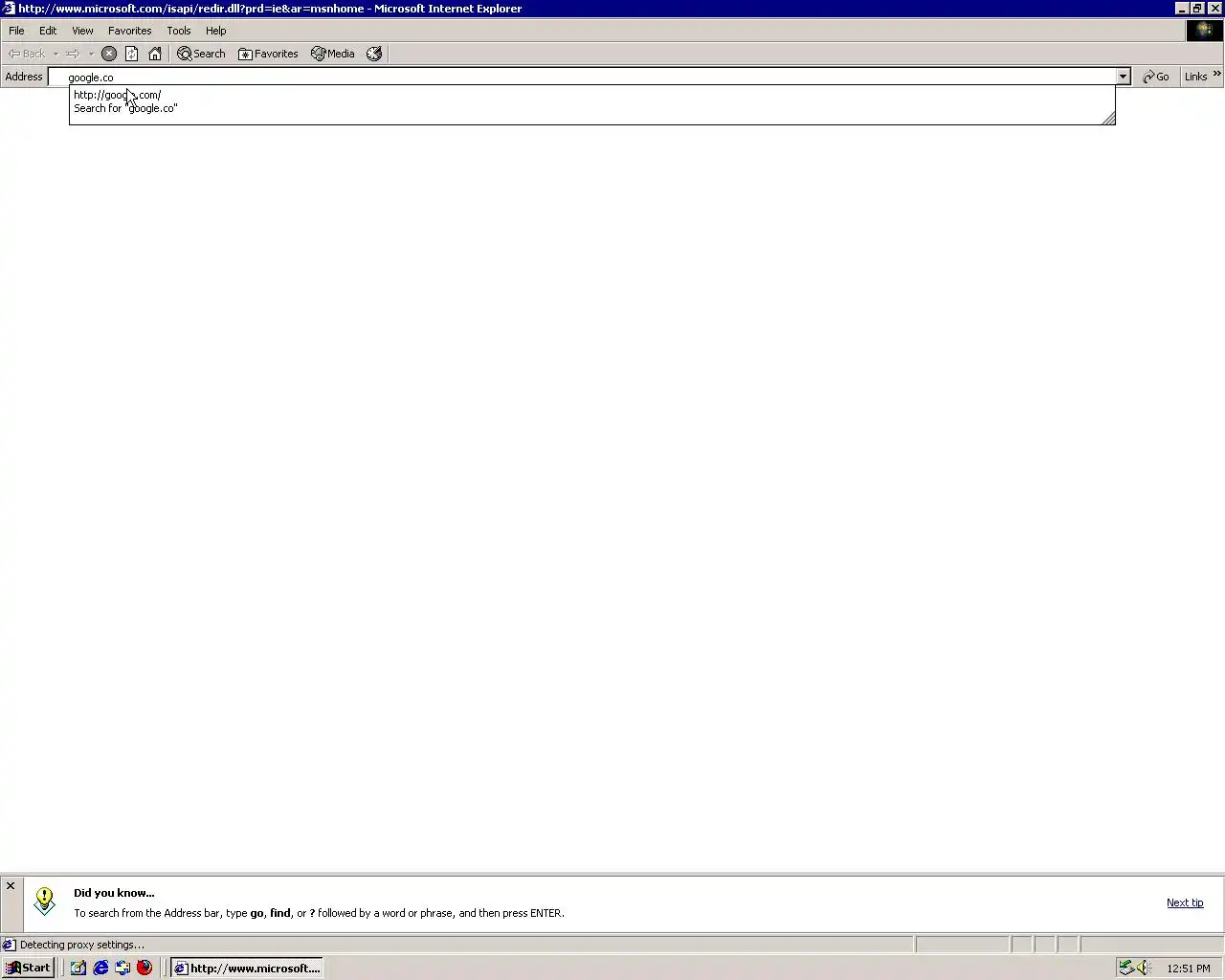Select the http://google.com/ suggestion
The width and height of the screenshot is (1225, 980).
pos(591,95)
